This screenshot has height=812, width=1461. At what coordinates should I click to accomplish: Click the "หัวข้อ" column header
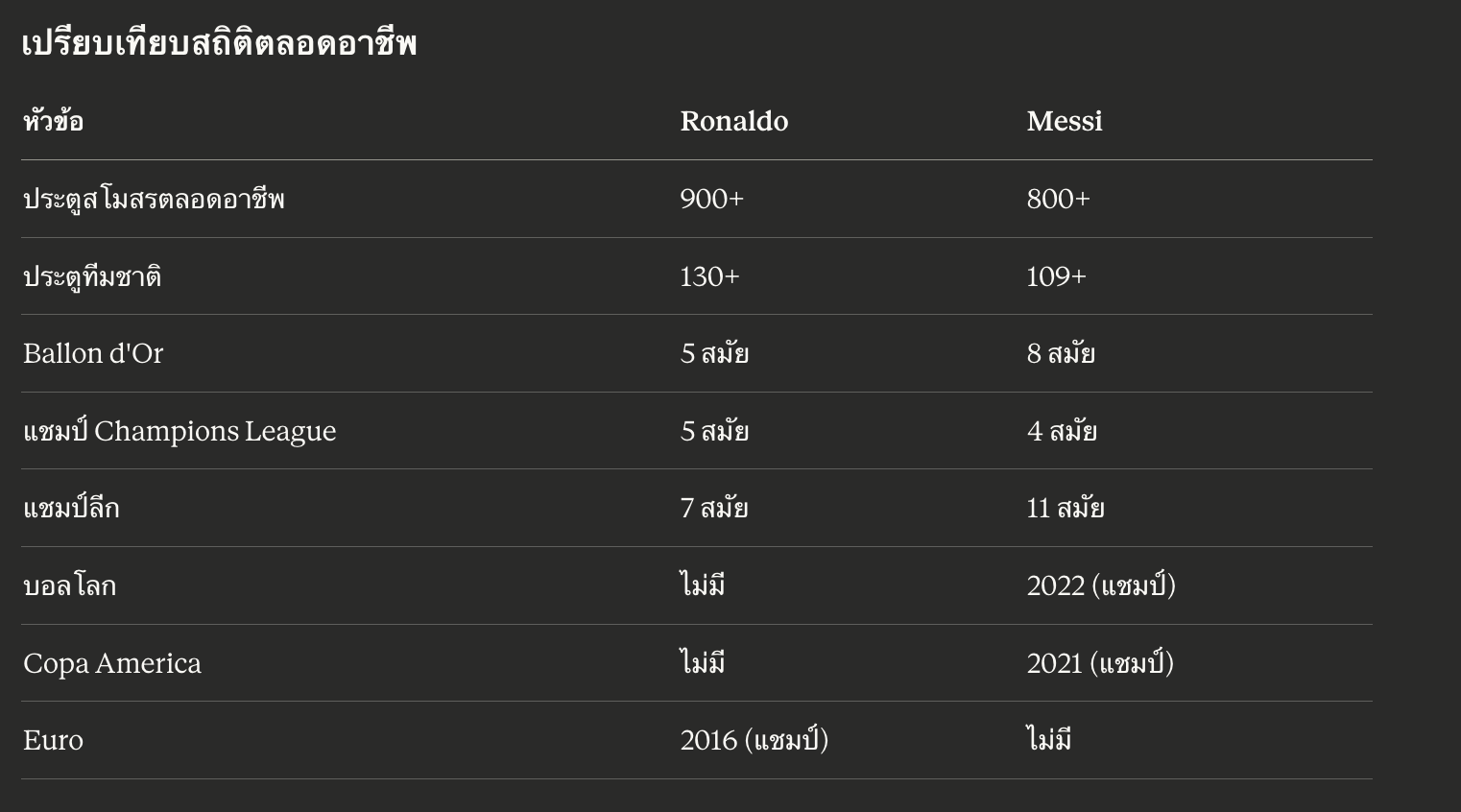point(54,122)
